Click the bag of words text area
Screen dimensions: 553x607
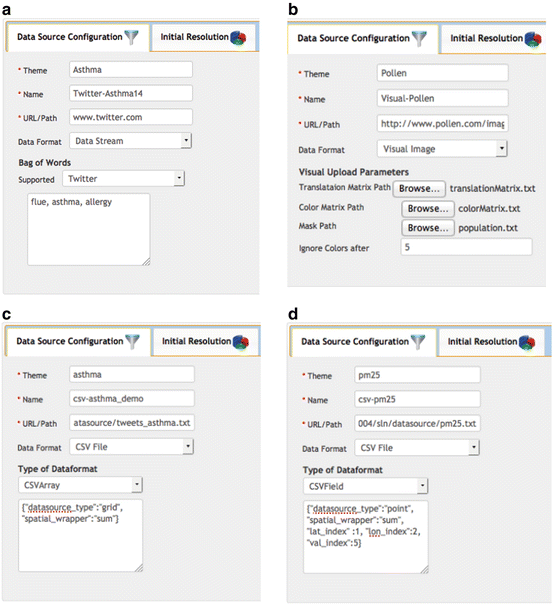(89, 230)
